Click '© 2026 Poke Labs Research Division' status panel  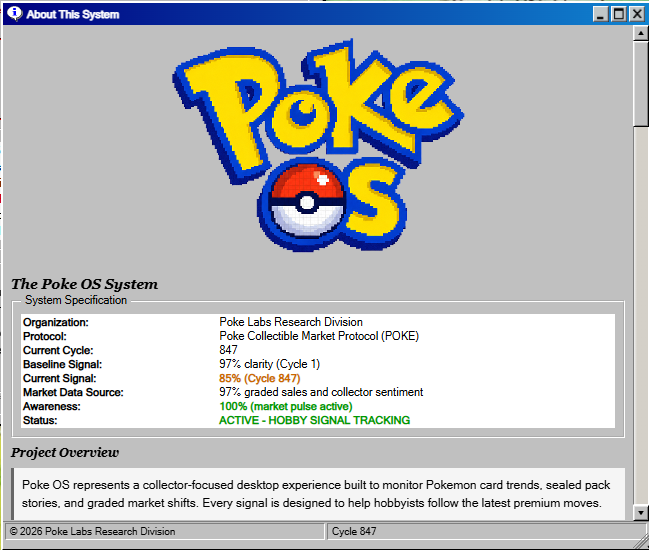[164, 531]
